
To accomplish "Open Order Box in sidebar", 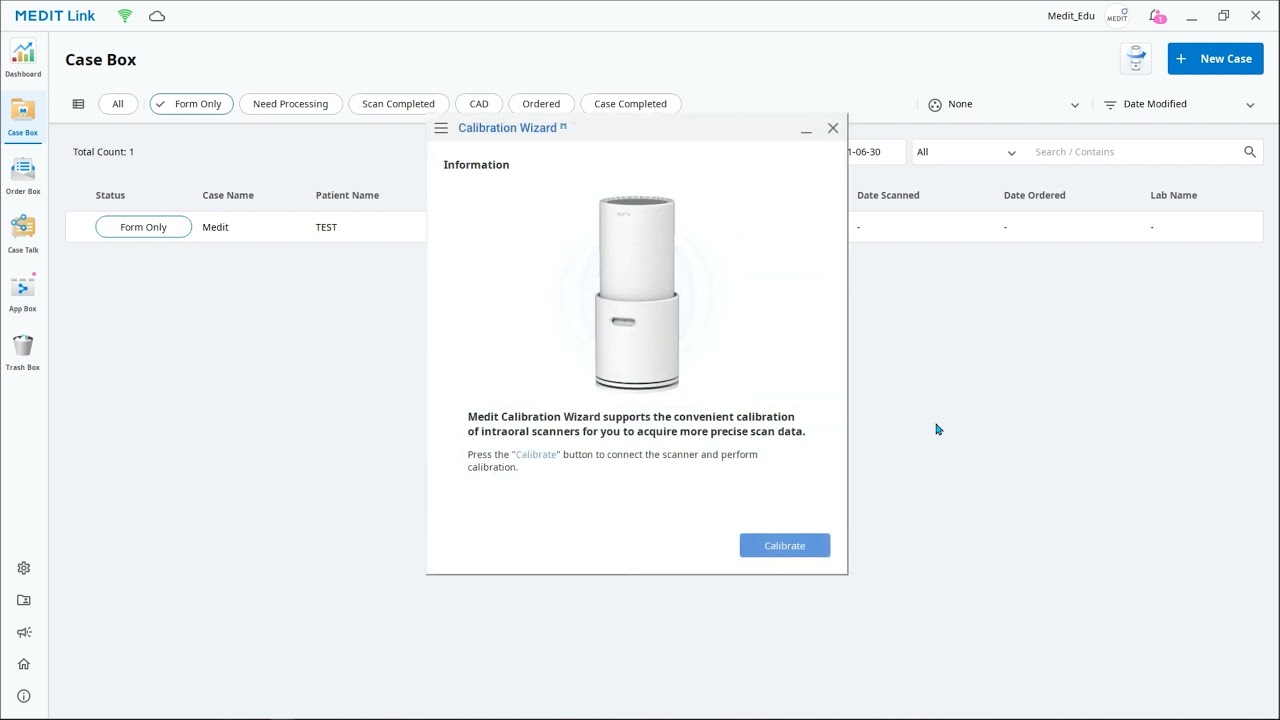I will pos(23,176).
